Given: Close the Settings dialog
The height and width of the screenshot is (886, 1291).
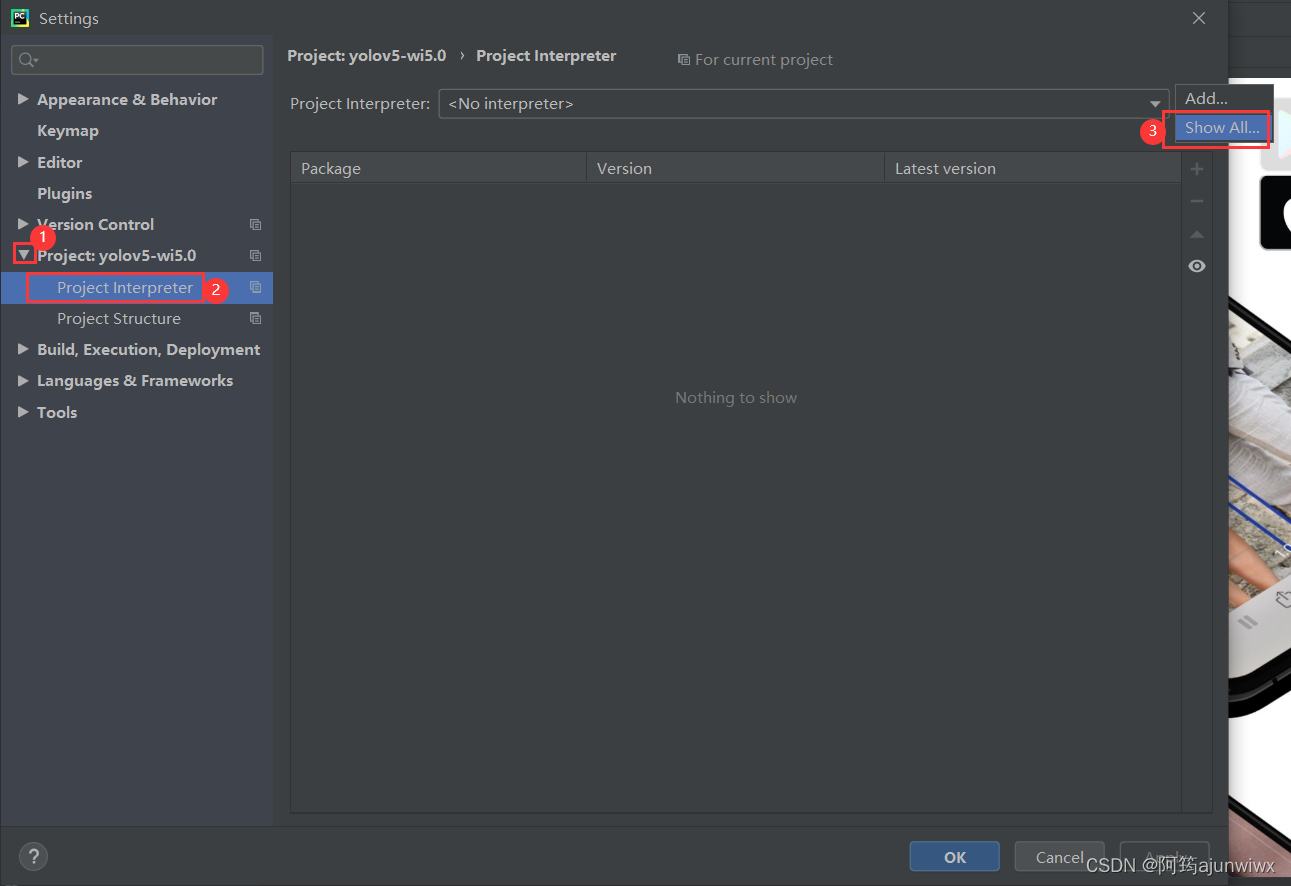Looking at the screenshot, I should [x=1199, y=18].
